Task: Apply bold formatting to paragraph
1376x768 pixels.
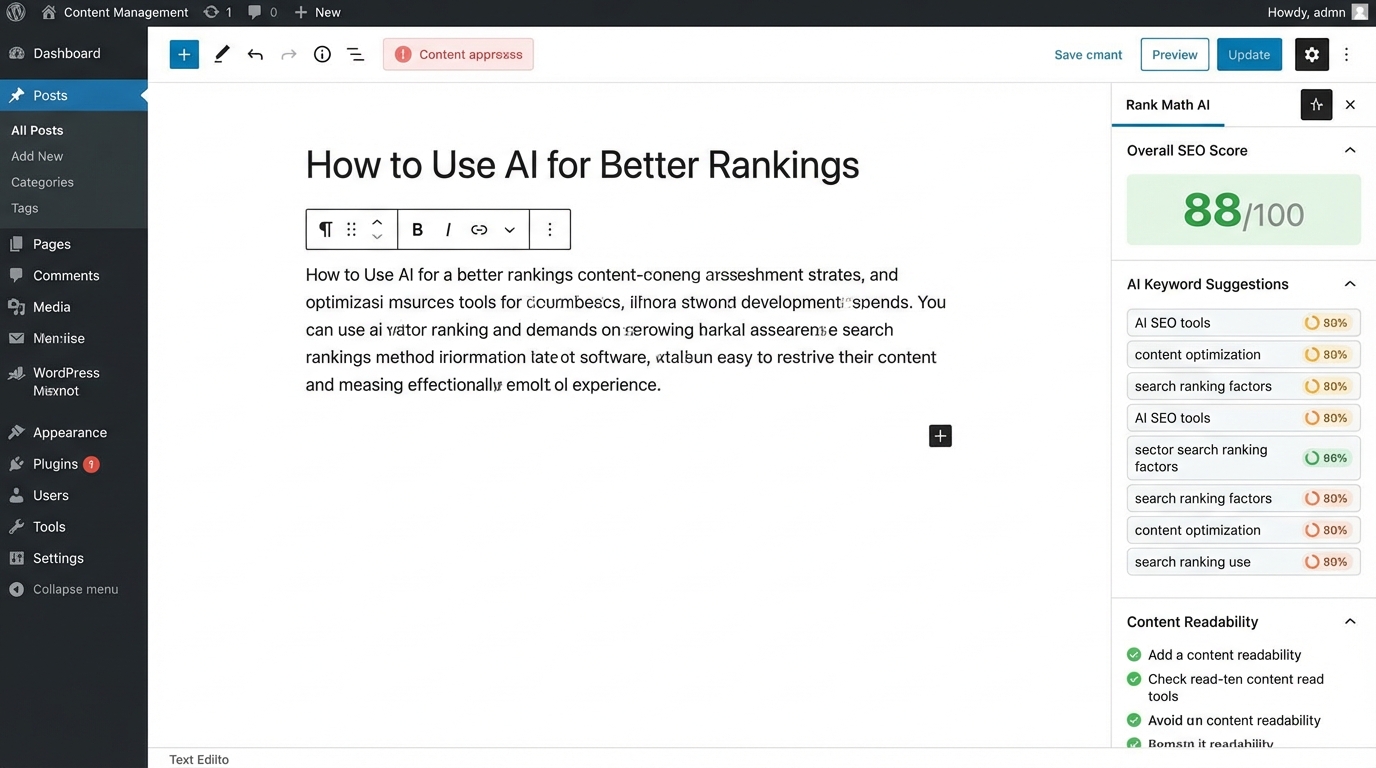Action: (417, 230)
